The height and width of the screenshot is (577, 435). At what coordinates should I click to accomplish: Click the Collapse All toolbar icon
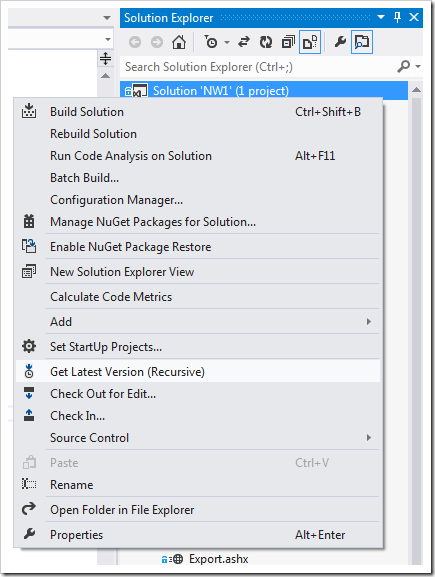[x=288, y=42]
